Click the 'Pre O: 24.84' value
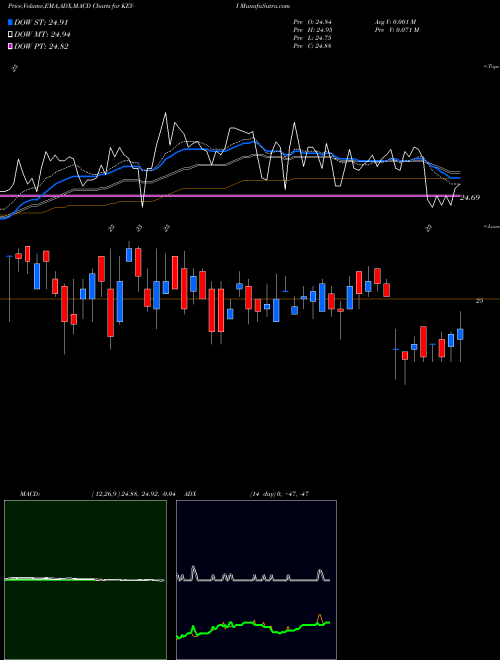This screenshot has width=500, height=660. [x=312, y=22]
